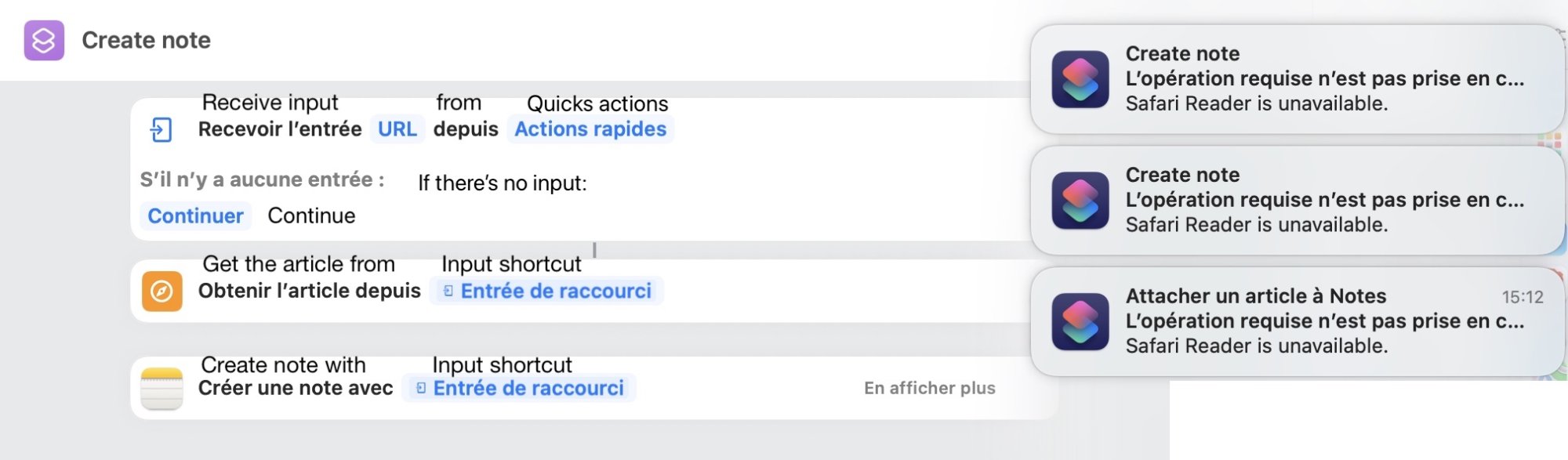Image resolution: width=1568 pixels, height=460 pixels.
Task: Select the Recevoir l'entrée action block
Action: (x=580, y=169)
